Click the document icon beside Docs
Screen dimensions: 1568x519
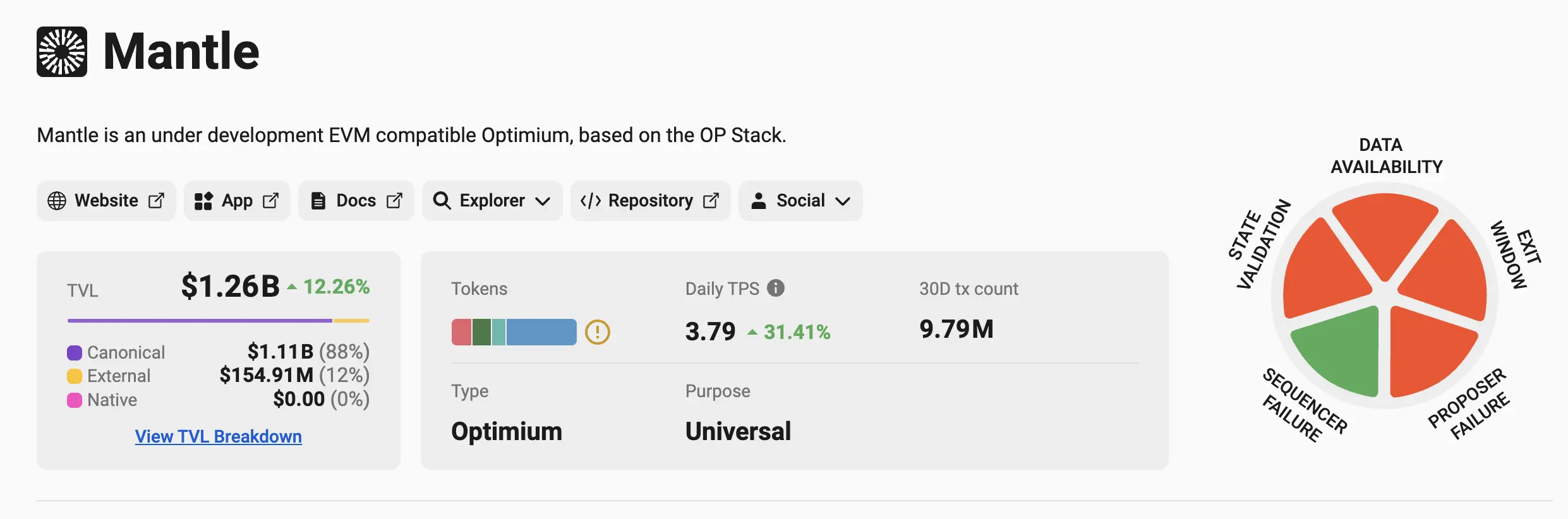click(318, 201)
